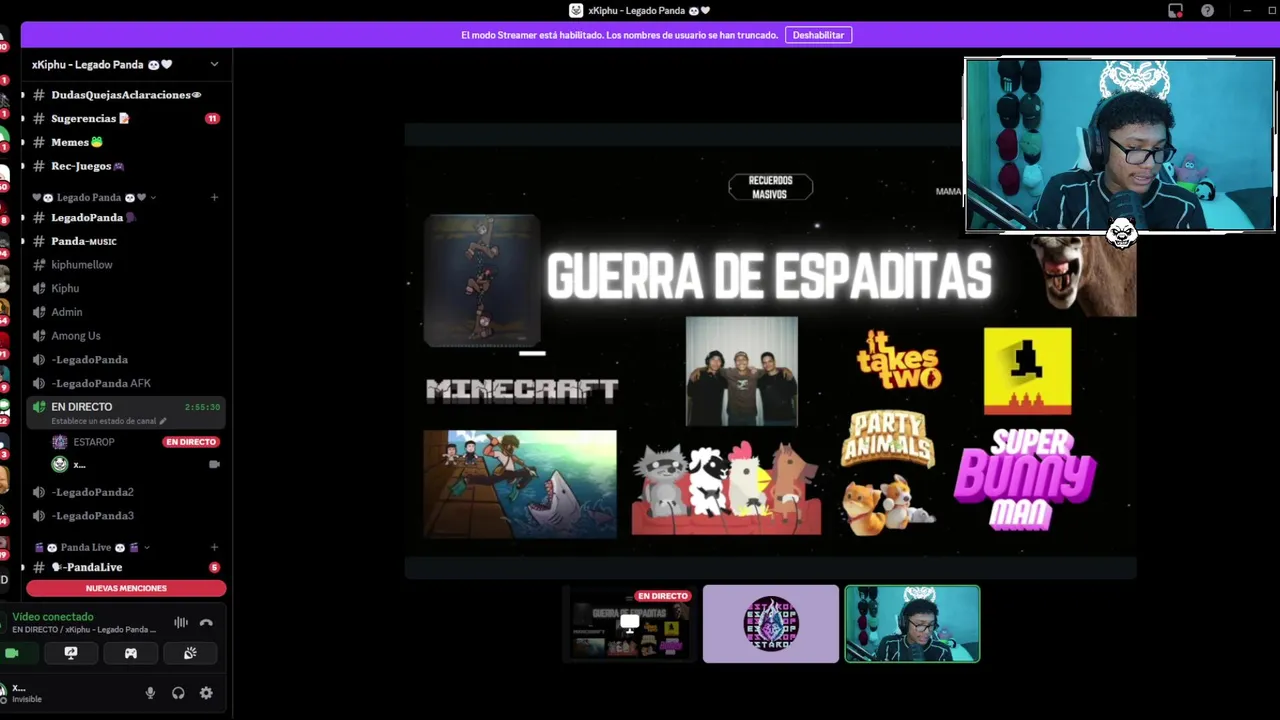Add a channel to the Legado Panda category

pos(214,198)
